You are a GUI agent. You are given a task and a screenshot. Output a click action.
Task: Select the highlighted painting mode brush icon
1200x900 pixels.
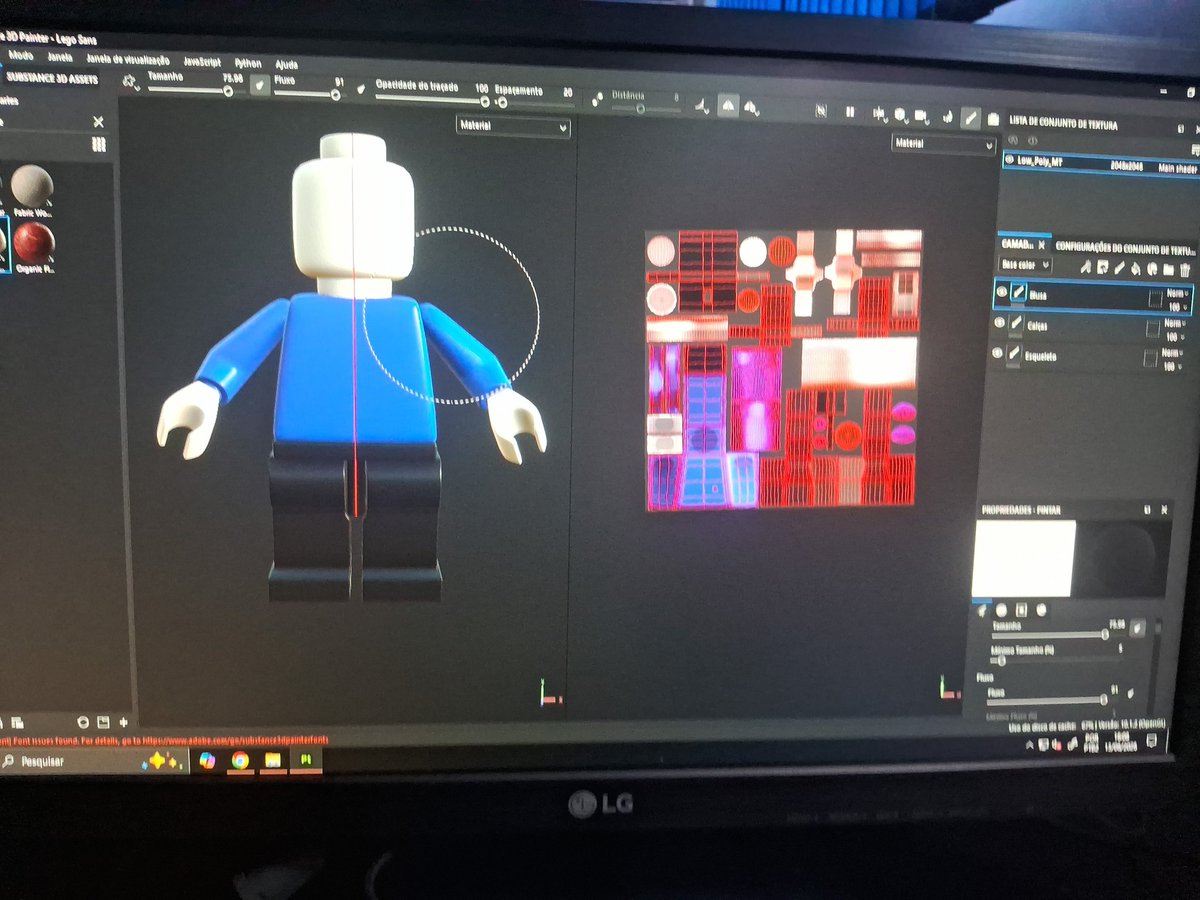pos(970,117)
